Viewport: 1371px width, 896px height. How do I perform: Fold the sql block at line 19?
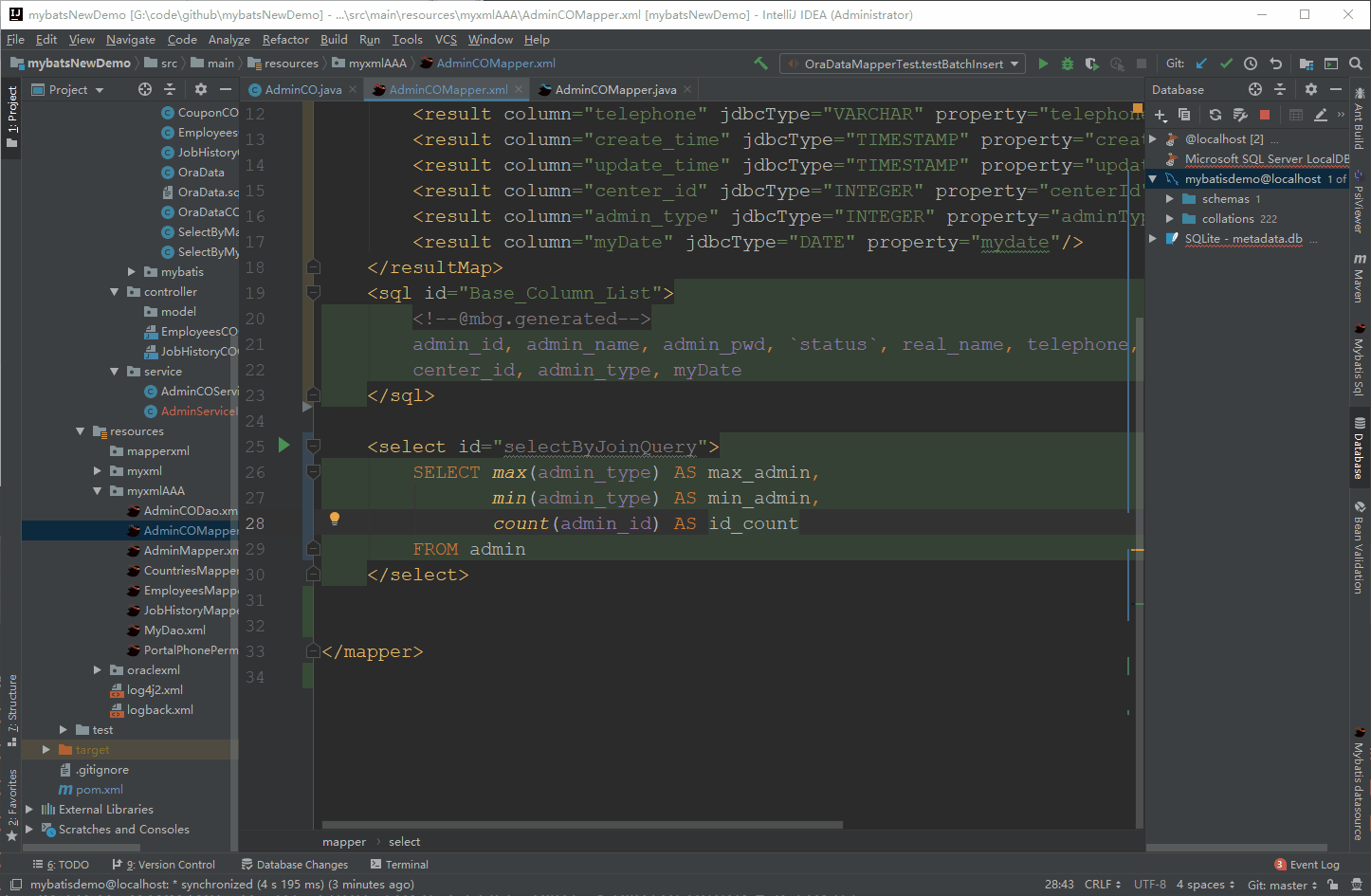coord(314,293)
